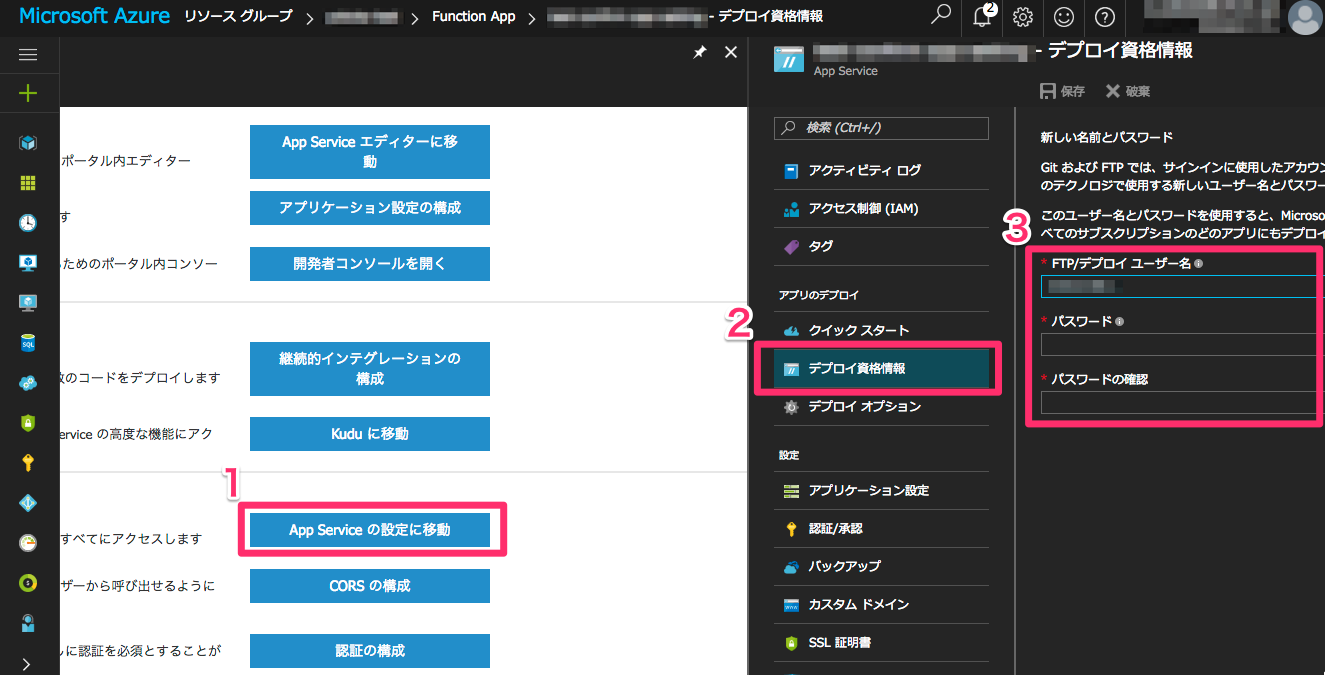Open All resources via the grid sidebar icon
This screenshot has height=675, width=1325.
pyautogui.click(x=27, y=183)
